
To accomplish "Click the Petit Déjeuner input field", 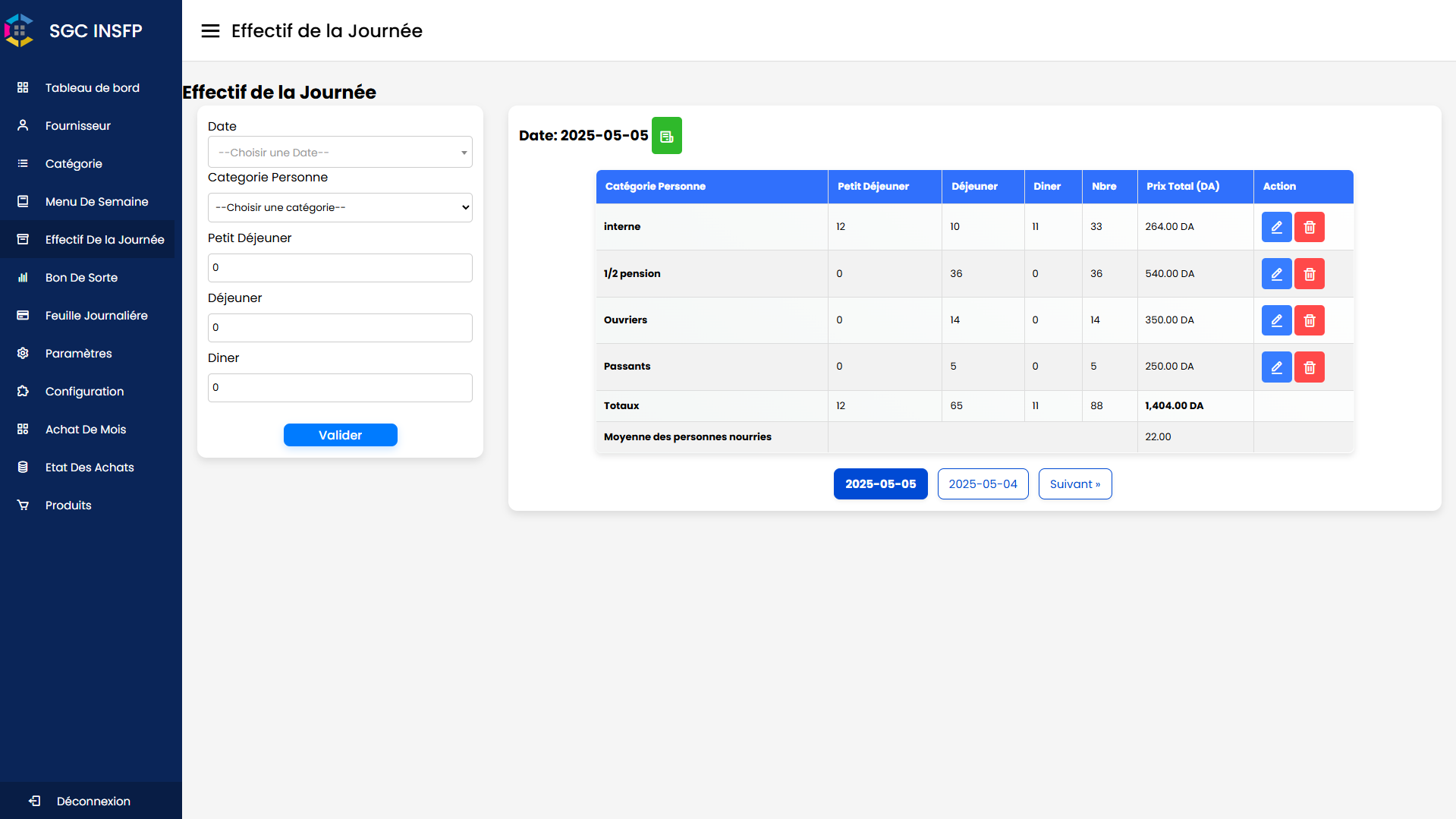I will [340, 268].
